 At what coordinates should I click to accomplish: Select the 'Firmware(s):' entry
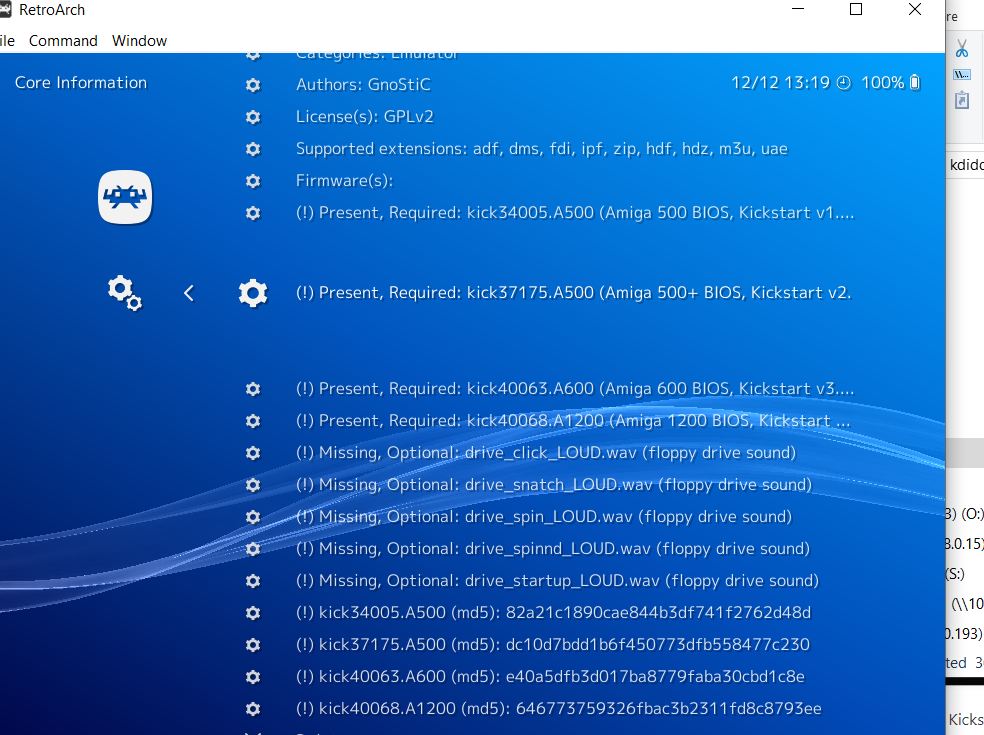coord(345,181)
